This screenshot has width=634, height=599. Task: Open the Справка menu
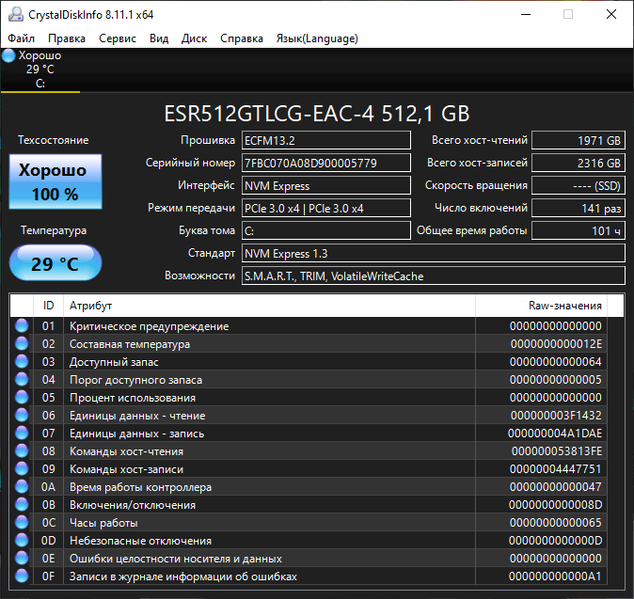coord(241,39)
